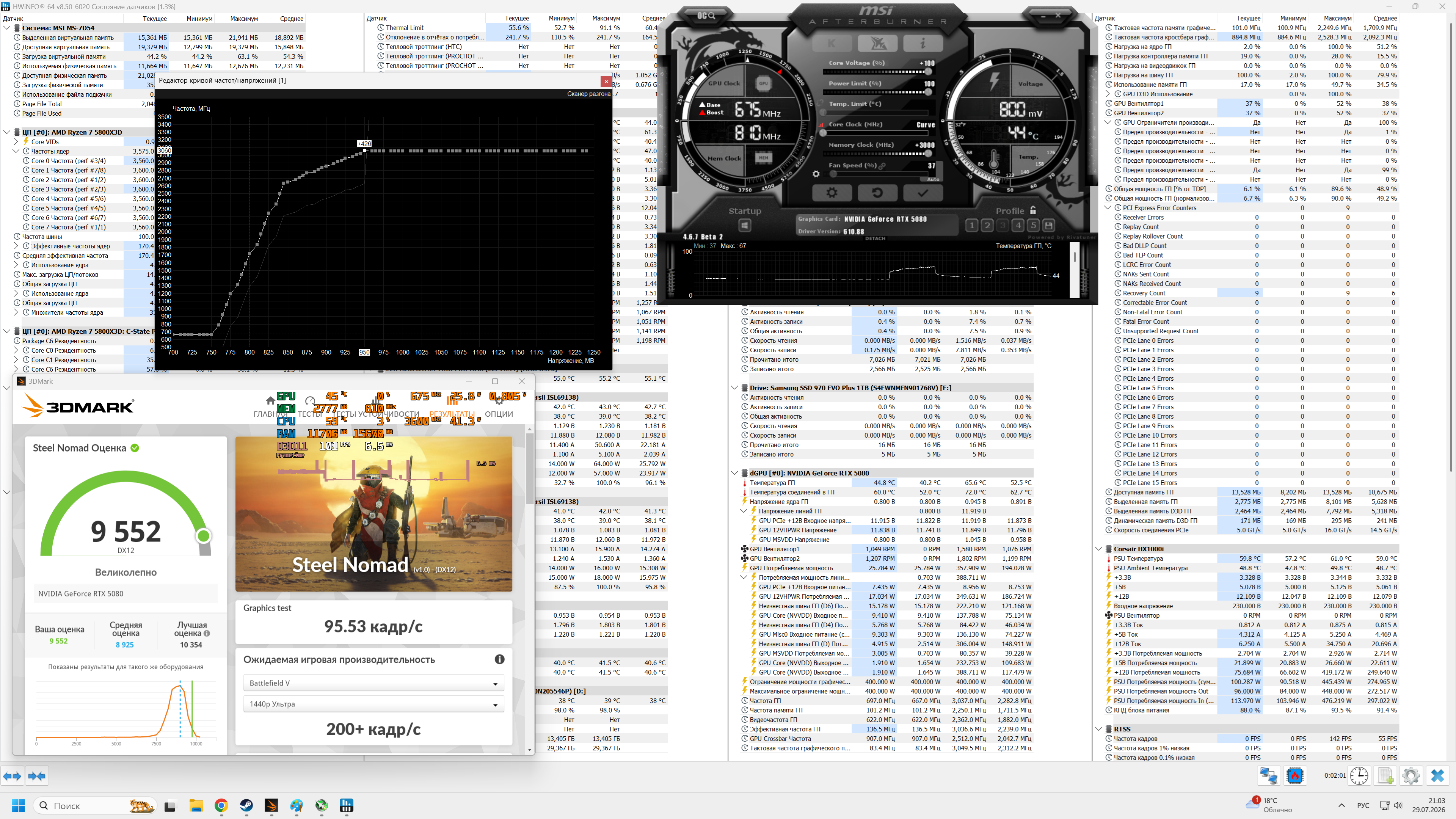Open the РУС language switcher in the tray
The height and width of the screenshot is (819, 1456).
[1363, 805]
